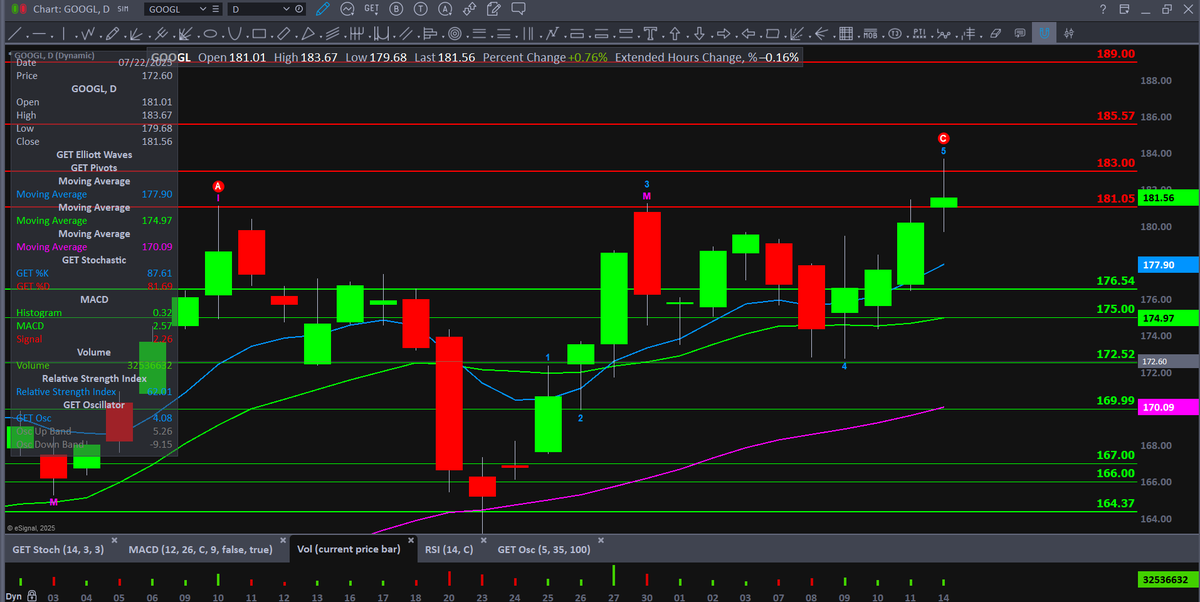Switch to GET Stoch (14, 3, 3) tab

58,550
